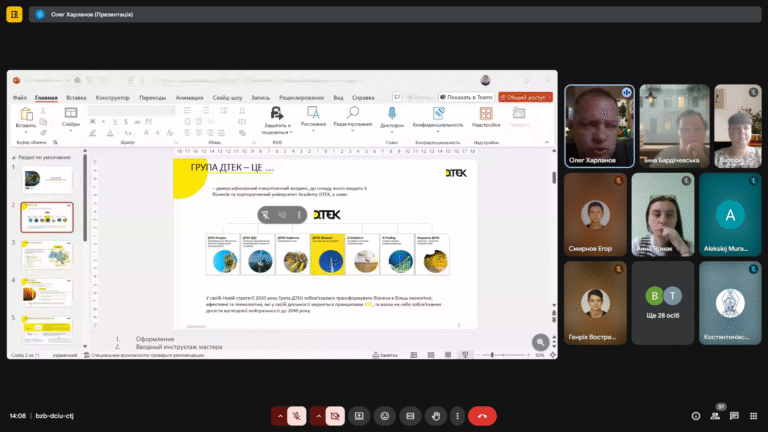The width and height of the screenshot is (768, 432).
Task: Toggle camera off button in the call bar
Action: (x=335, y=416)
